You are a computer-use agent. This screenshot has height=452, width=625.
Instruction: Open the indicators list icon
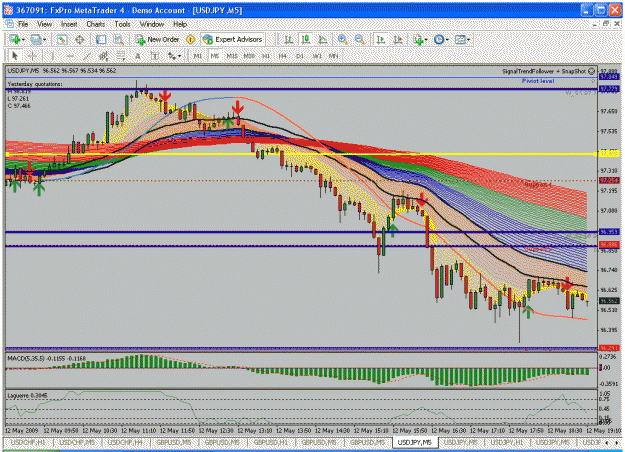(x=418, y=39)
